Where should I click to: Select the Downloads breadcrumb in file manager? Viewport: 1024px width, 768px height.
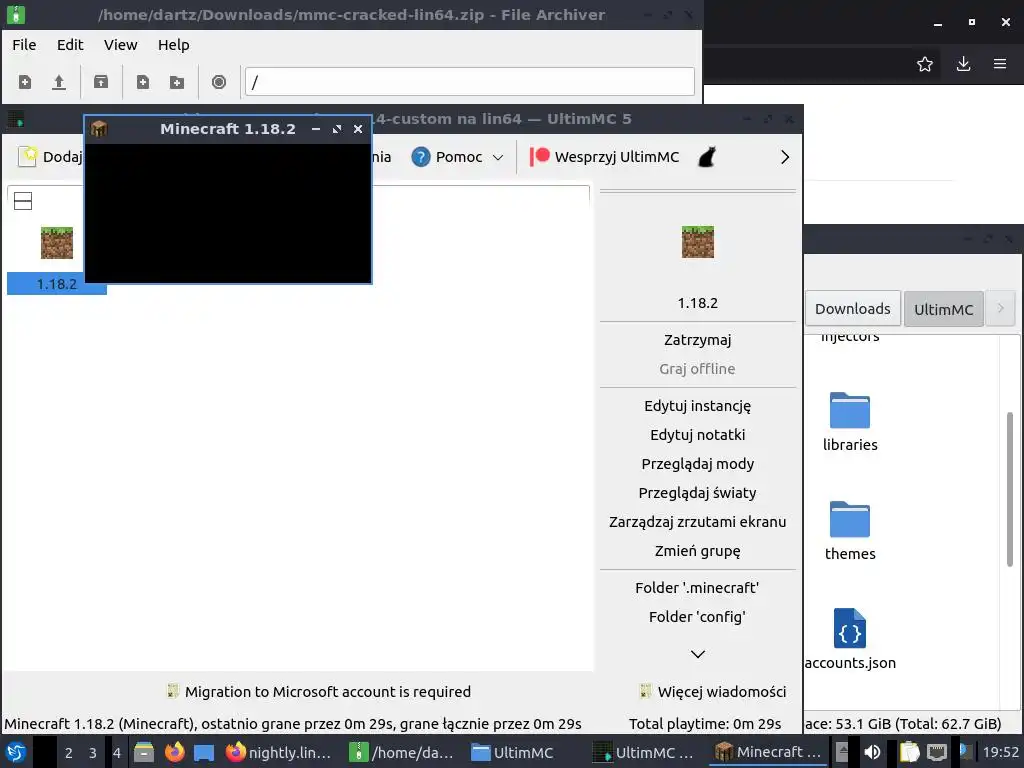pos(852,309)
